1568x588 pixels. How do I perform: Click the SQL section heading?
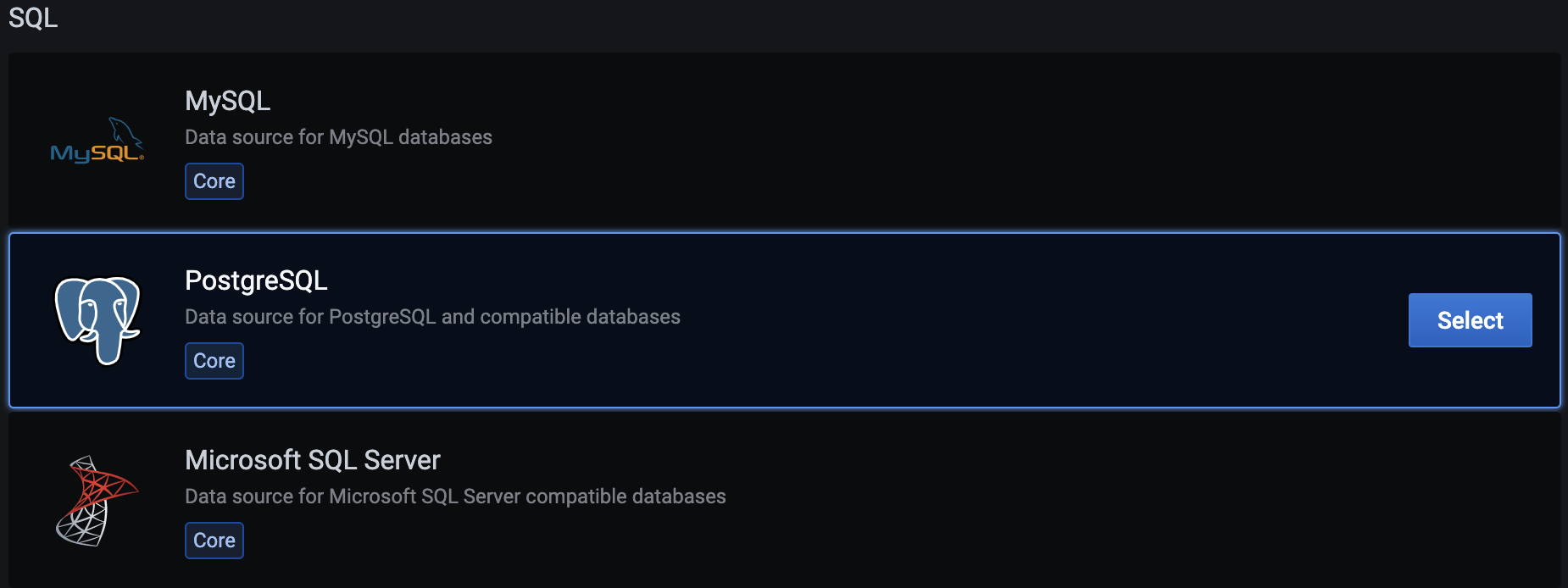click(33, 18)
